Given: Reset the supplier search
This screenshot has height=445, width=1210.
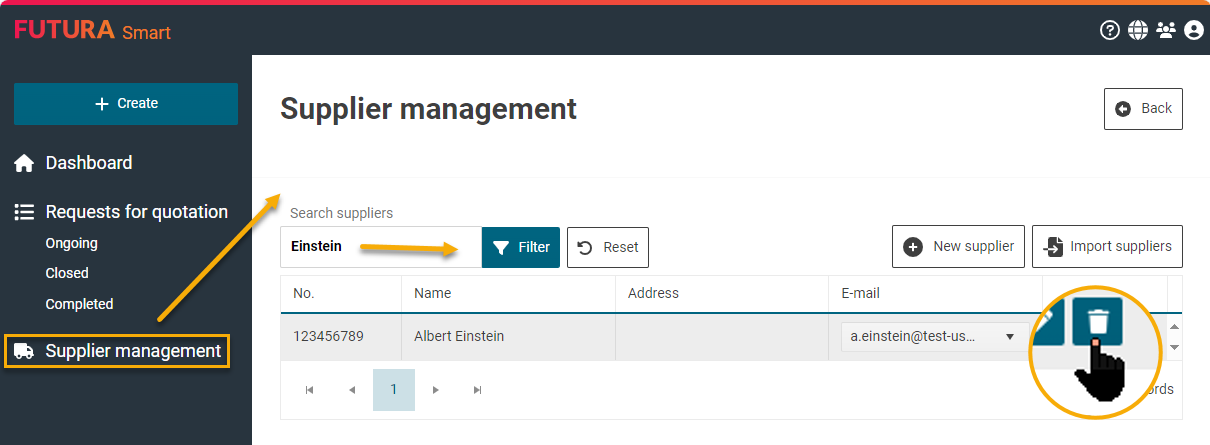Looking at the screenshot, I should pos(608,247).
